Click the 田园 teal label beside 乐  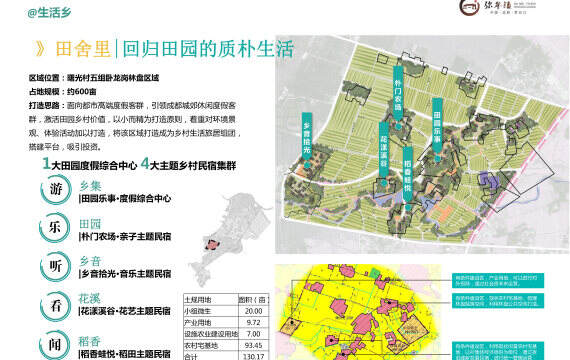[90, 224]
